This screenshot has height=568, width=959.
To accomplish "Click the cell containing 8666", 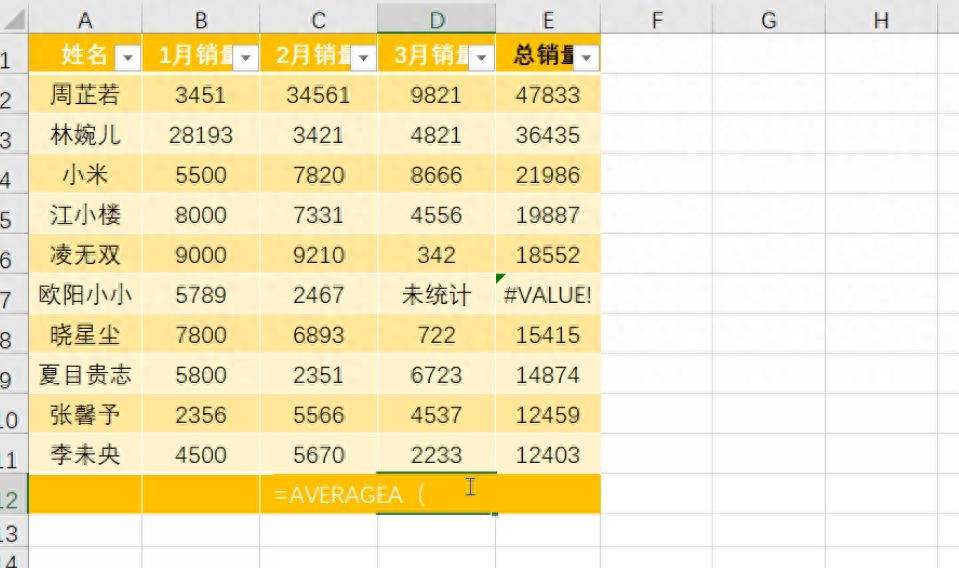I will click(x=436, y=175).
